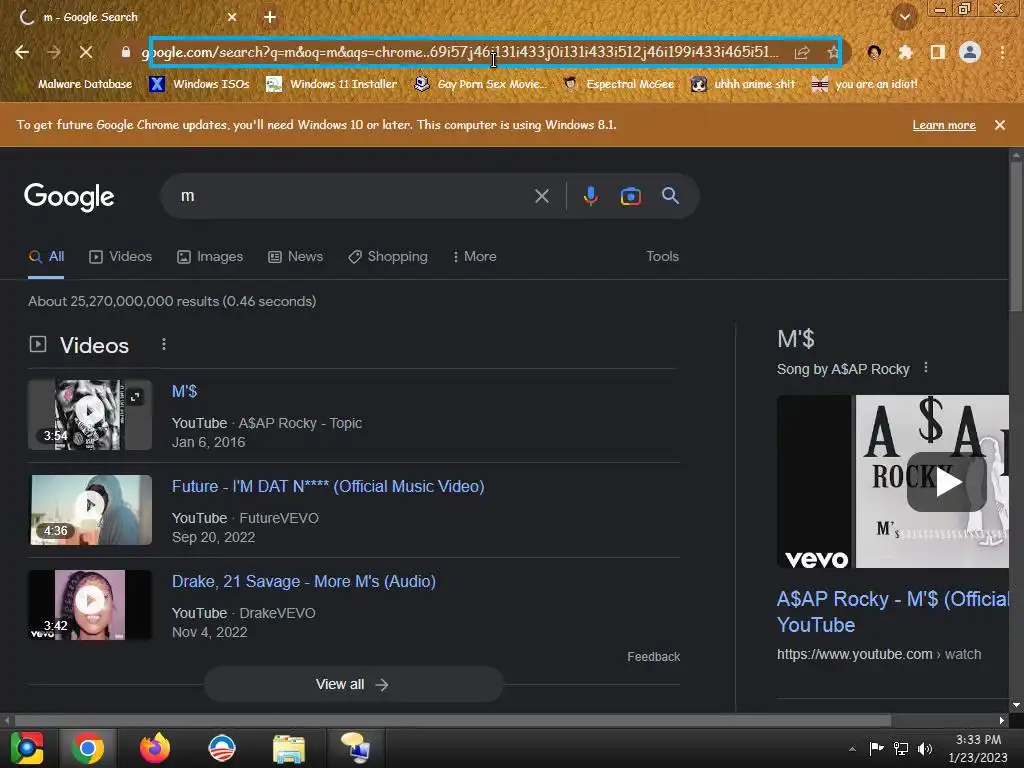Viewport: 1024px width, 768px height.
Task: Stop loading the page
Action: coord(86,52)
